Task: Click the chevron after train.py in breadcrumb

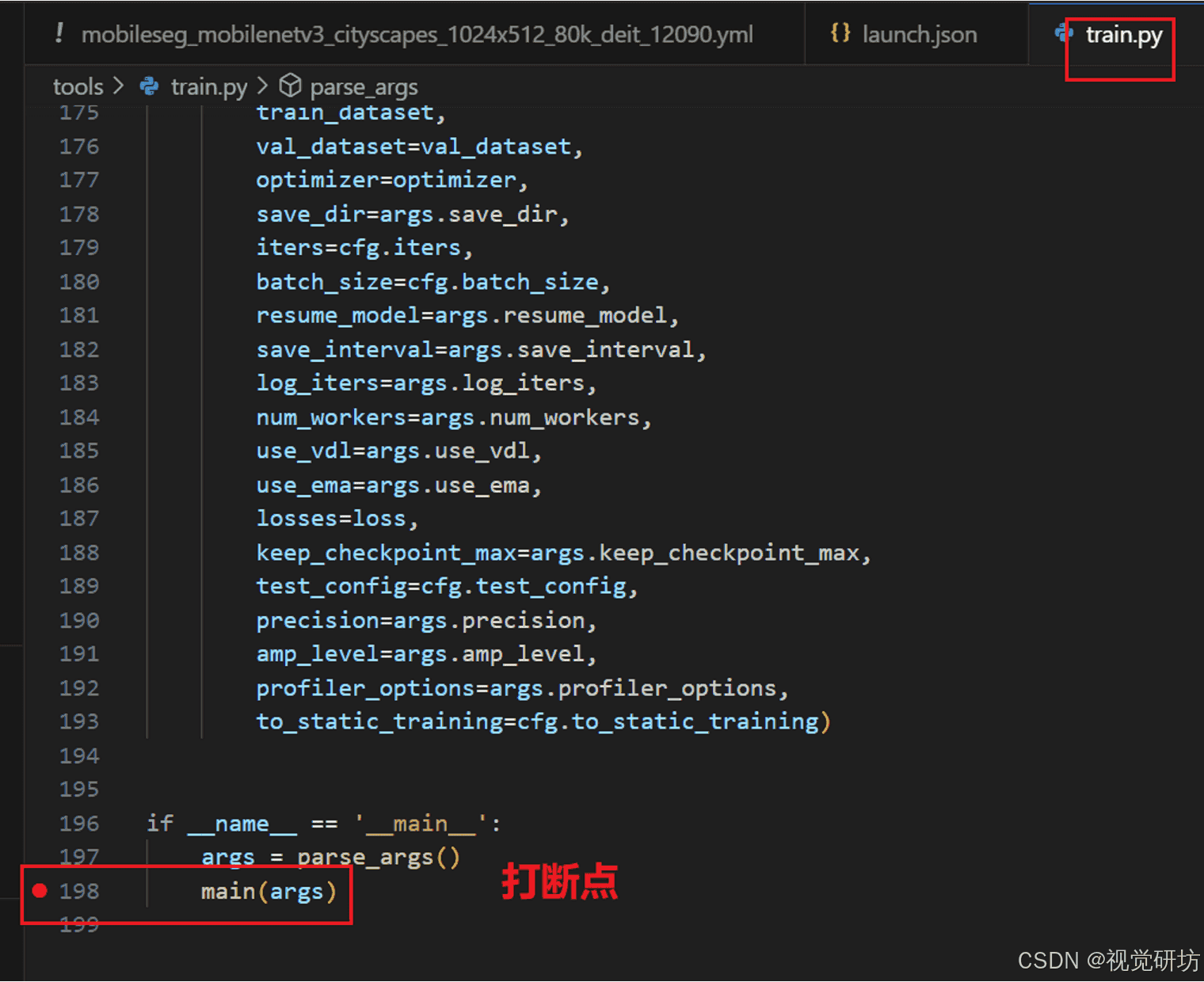Action: coord(262,86)
